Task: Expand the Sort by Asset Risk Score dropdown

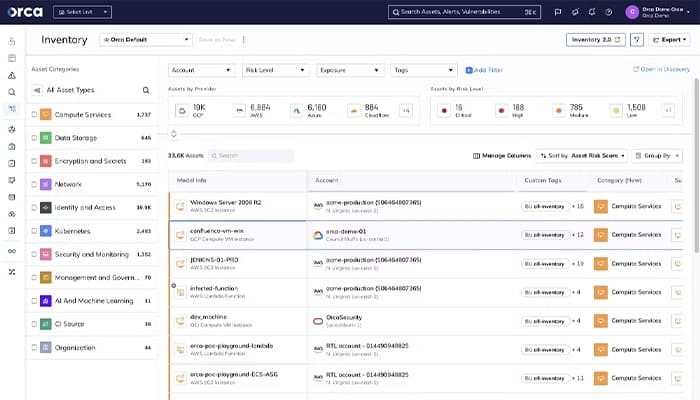Action: coord(582,156)
